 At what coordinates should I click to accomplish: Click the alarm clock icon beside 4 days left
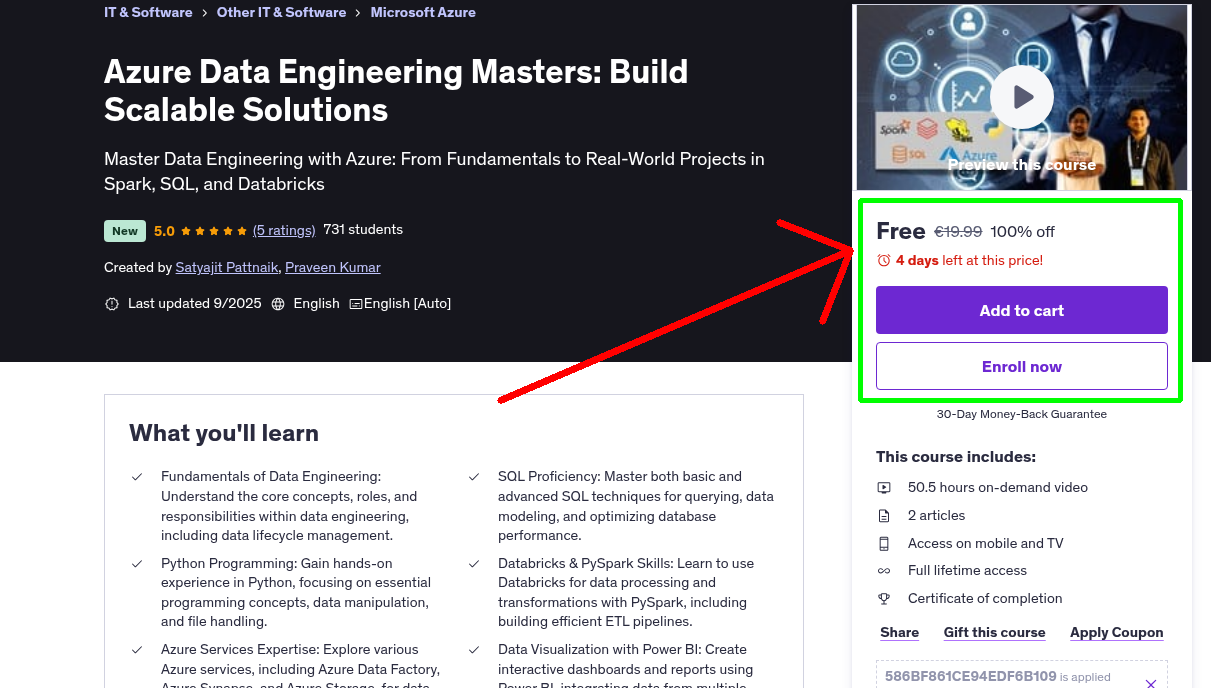click(884, 260)
